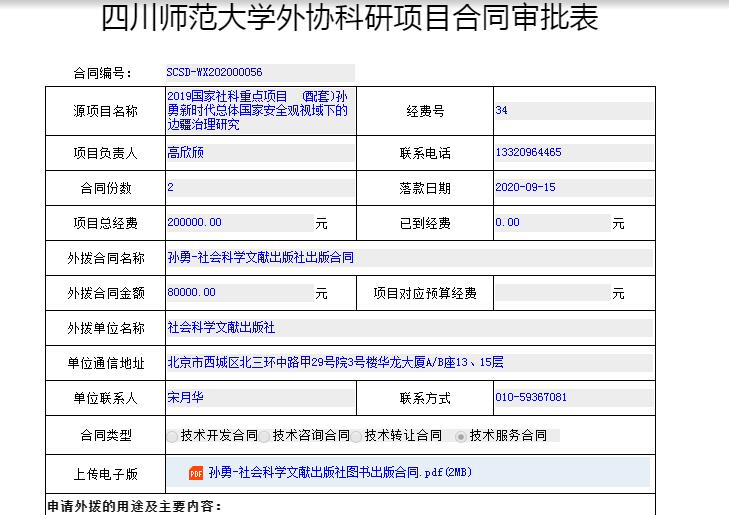Select the 技术服务合同 radio button
Viewport: 729px width, 515px height.
461,436
